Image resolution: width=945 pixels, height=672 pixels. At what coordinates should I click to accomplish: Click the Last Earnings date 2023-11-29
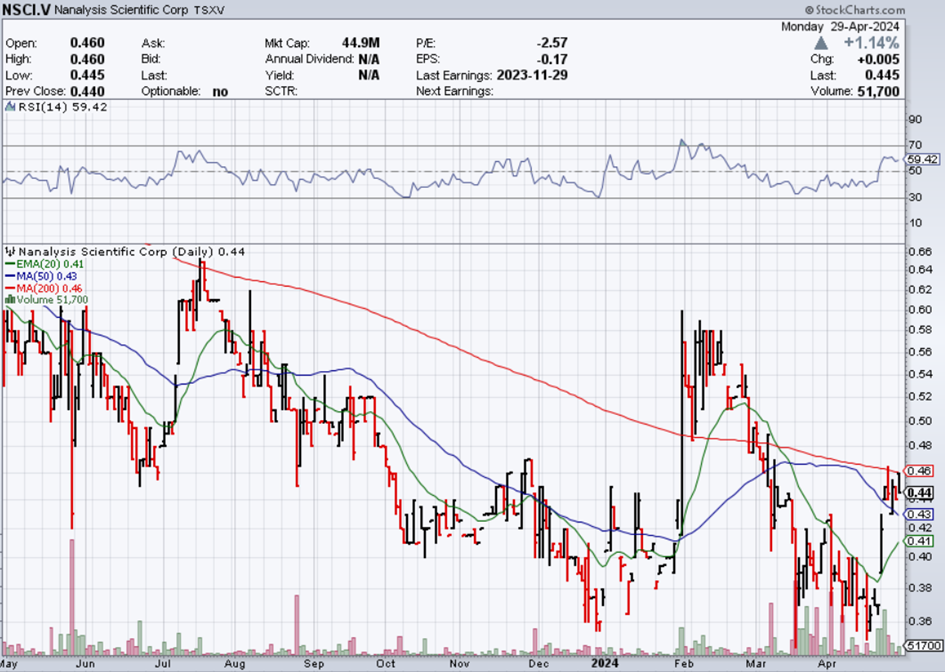pyautogui.click(x=532, y=75)
